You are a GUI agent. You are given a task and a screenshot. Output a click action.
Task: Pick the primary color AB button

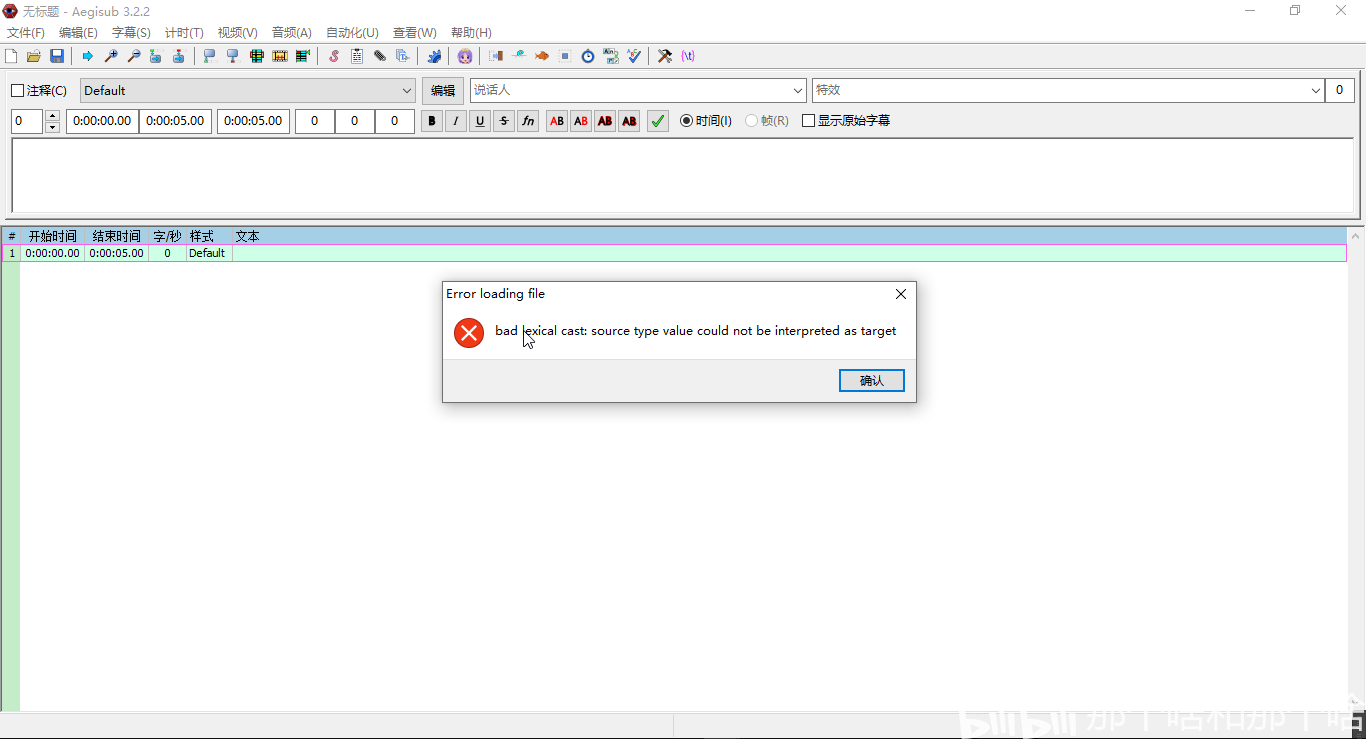coord(557,121)
